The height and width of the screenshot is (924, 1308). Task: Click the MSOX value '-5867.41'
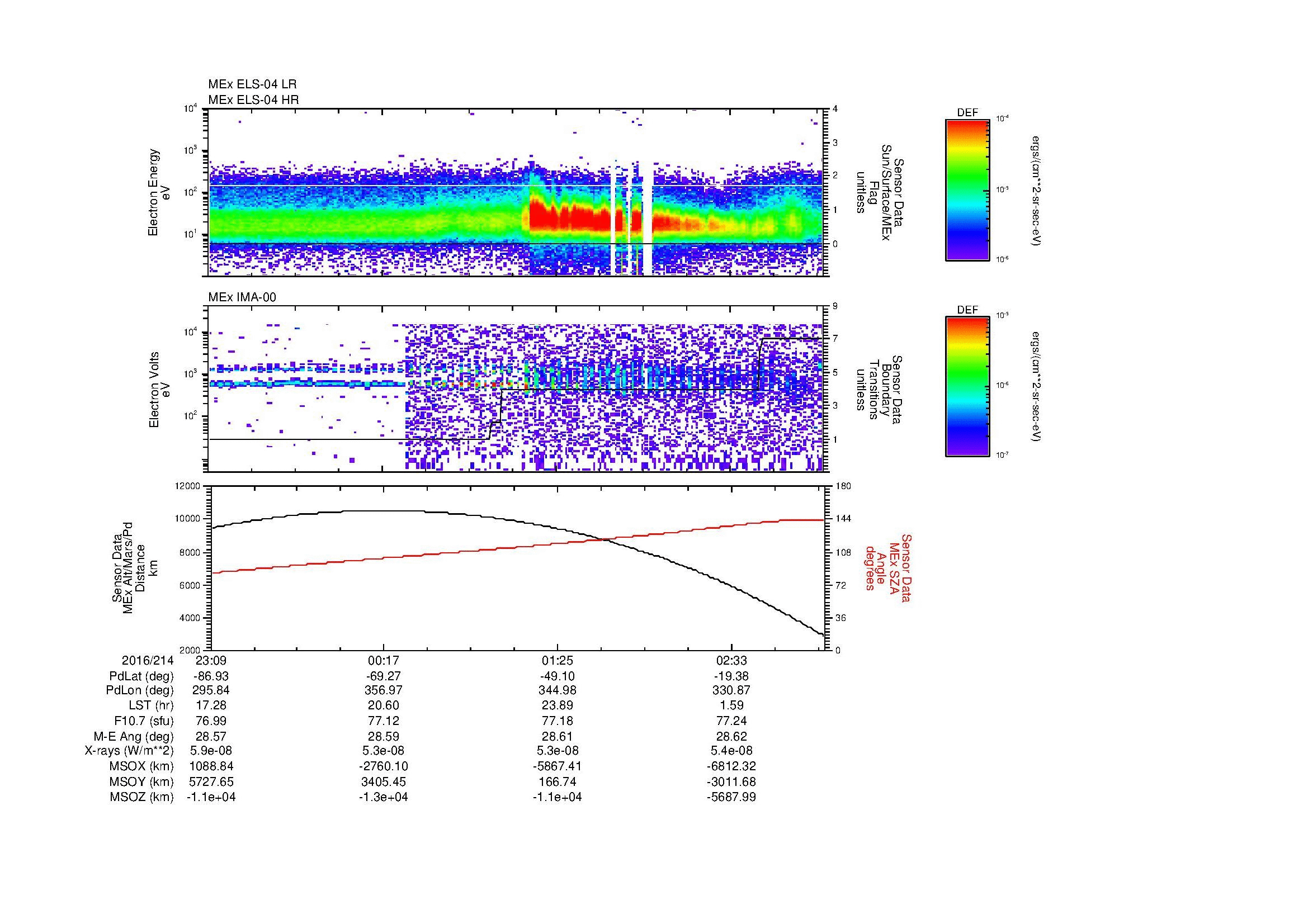pos(557,766)
